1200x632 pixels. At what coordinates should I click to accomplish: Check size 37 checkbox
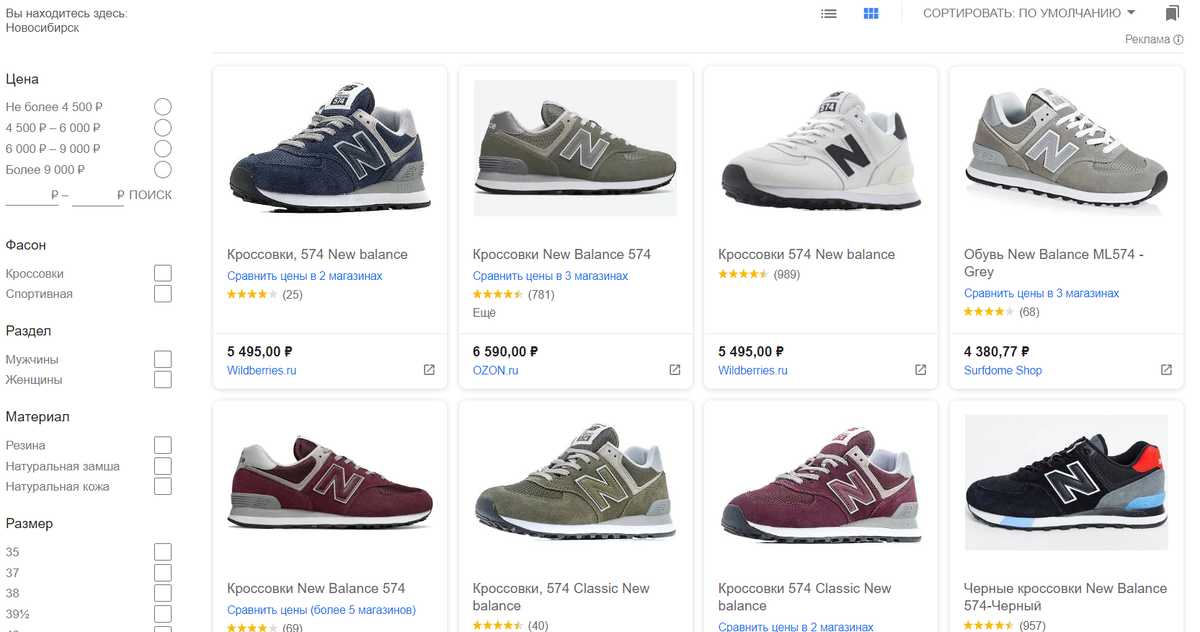coord(163,573)
